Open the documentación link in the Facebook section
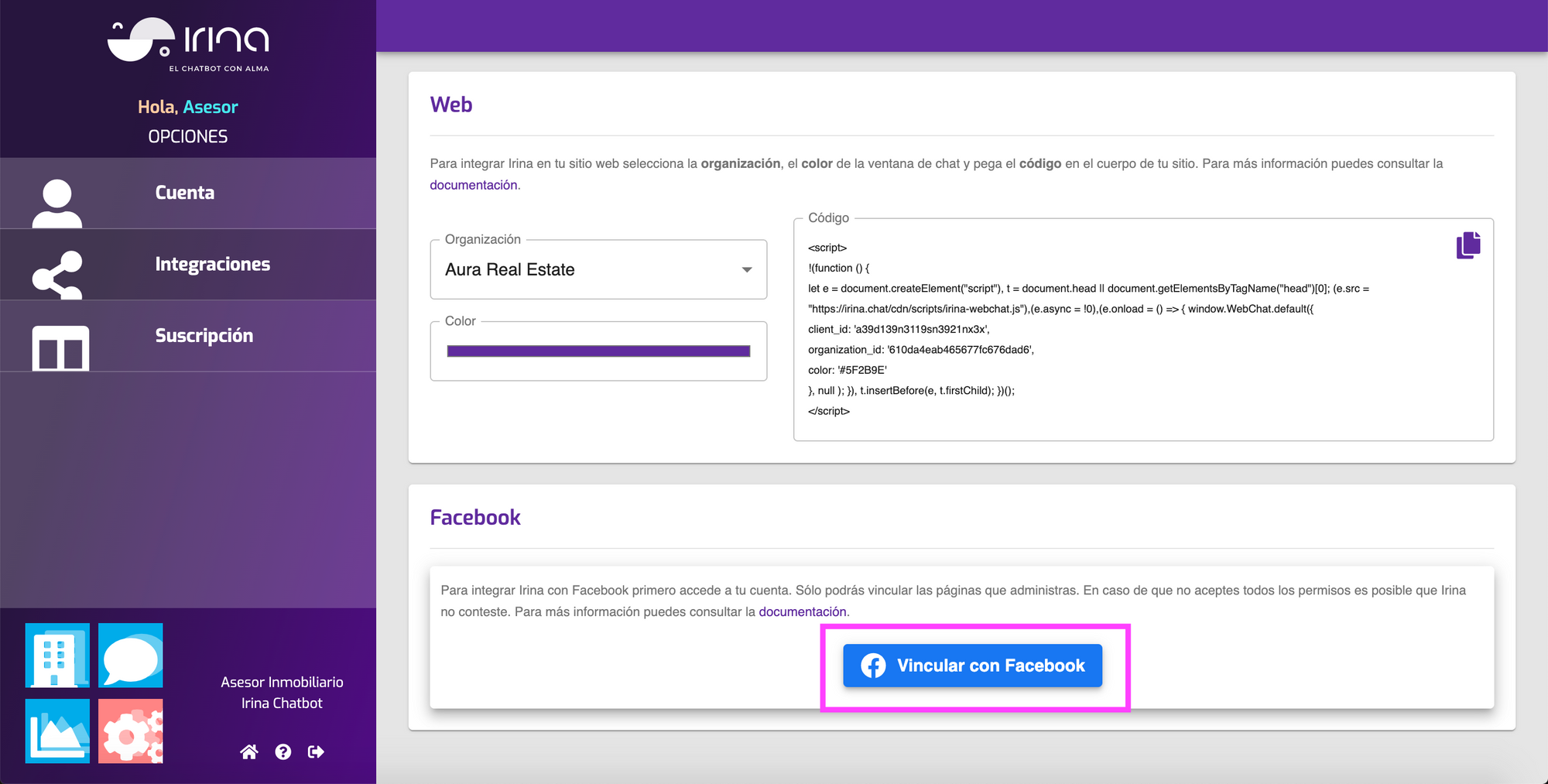This screenshot has width=1548, height=784. [803, 611]
